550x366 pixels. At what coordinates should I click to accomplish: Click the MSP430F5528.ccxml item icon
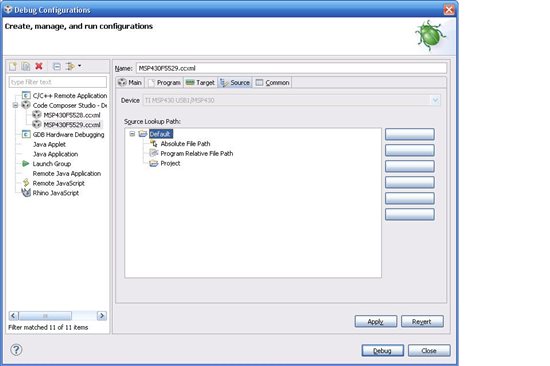(37, 114)
